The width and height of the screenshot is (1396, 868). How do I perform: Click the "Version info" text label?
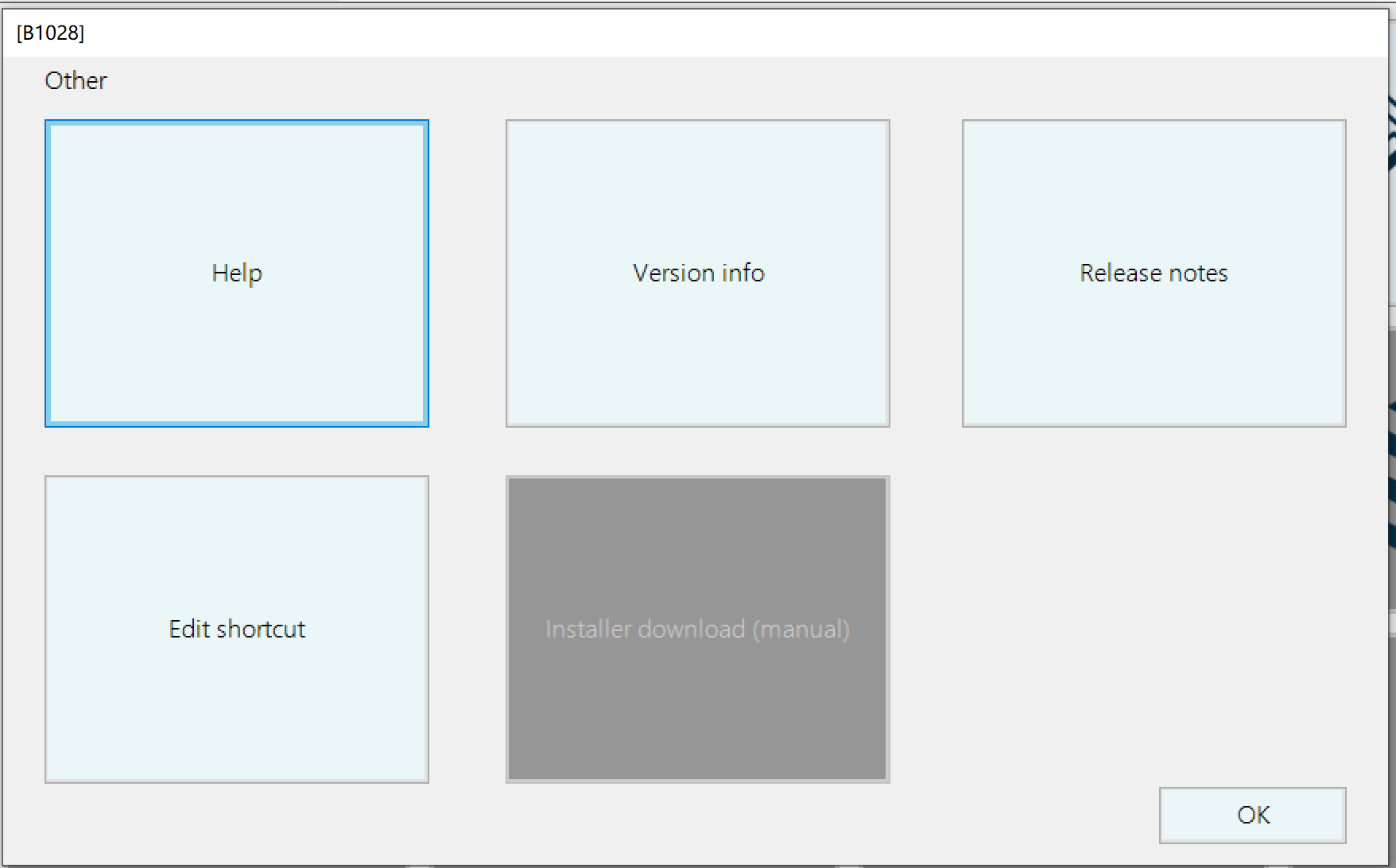click(x=698, y=273)
